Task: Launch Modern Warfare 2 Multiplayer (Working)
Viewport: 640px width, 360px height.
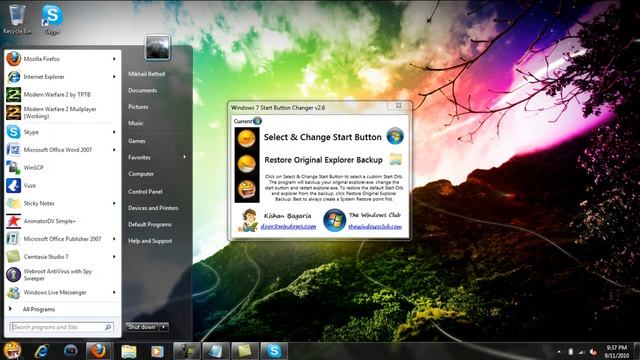Action: click(62, 112)
